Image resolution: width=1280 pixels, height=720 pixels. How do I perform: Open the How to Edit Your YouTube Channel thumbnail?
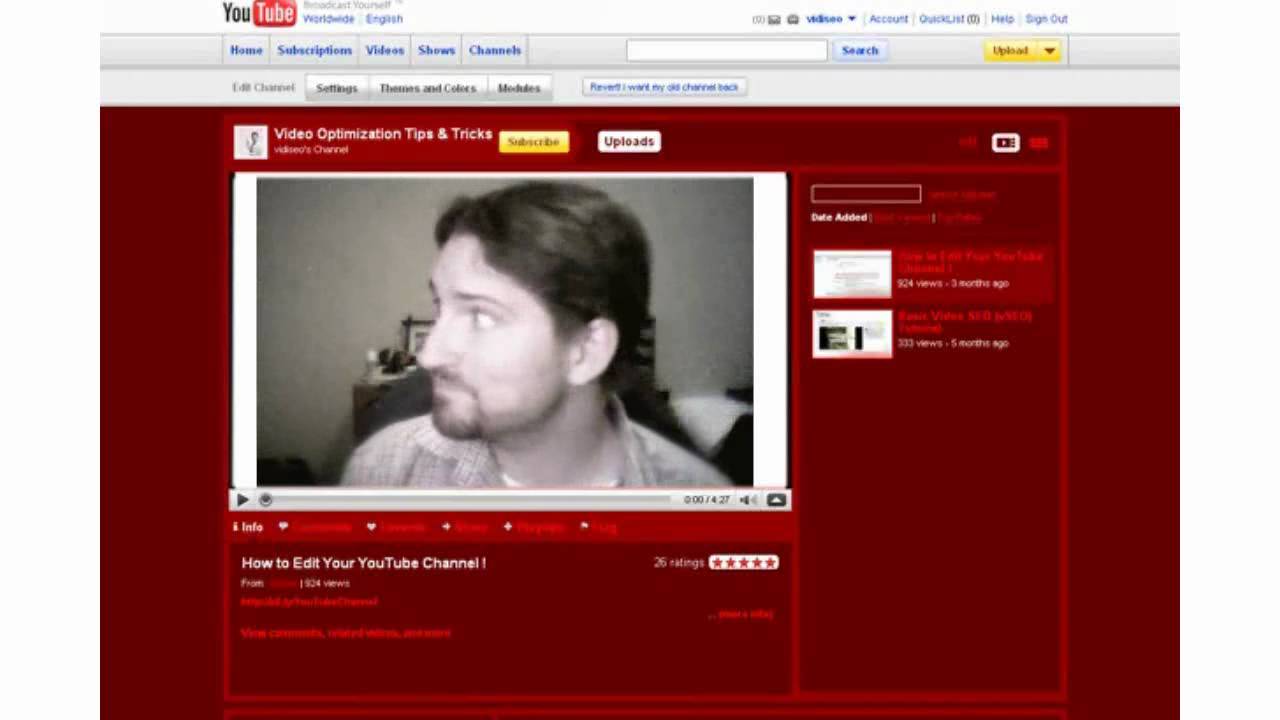(x=852, y=274)
